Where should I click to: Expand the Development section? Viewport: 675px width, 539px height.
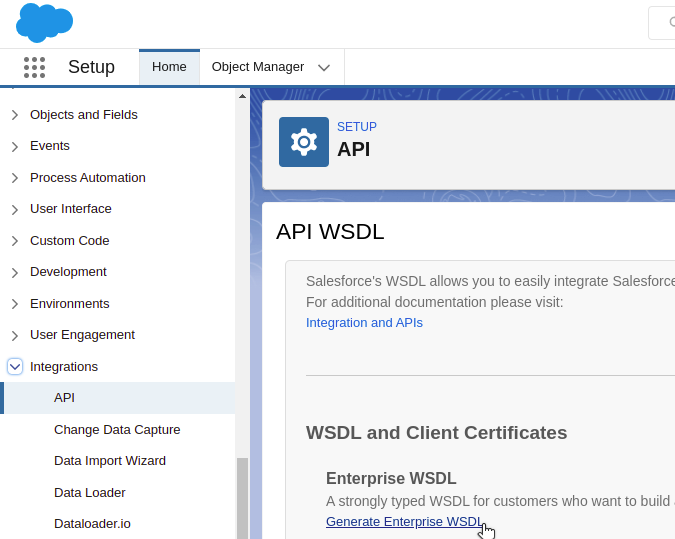pos(15,273)
